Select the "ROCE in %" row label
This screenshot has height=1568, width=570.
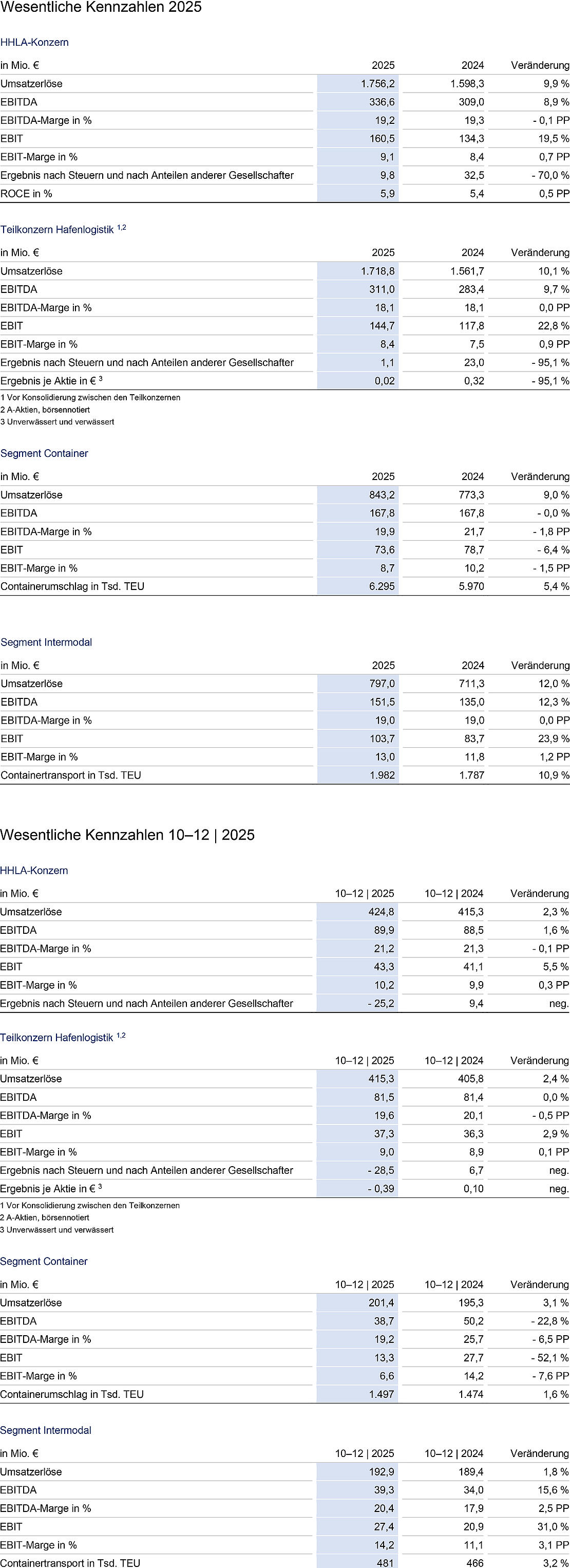[x=26, y=194]
